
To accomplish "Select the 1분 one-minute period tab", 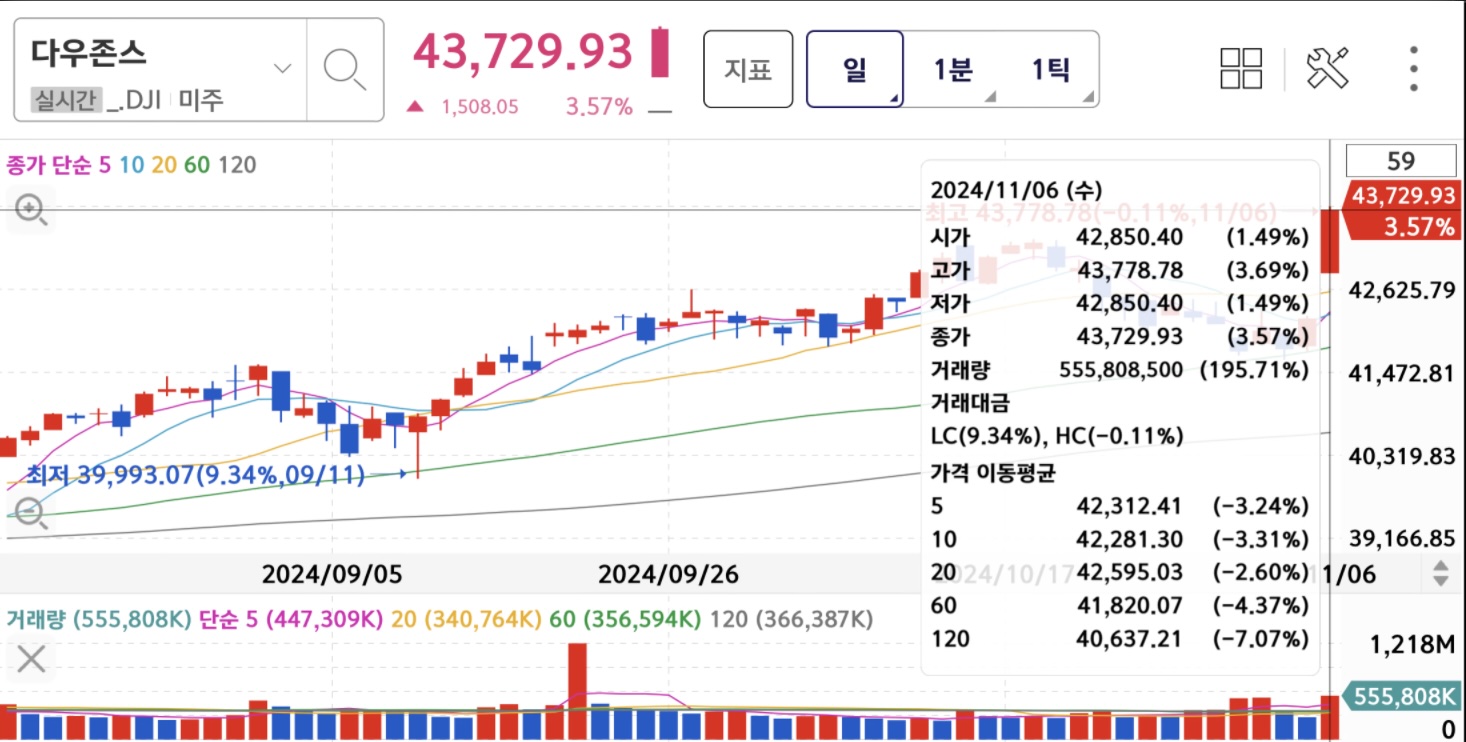I will [x=953, y=69].
